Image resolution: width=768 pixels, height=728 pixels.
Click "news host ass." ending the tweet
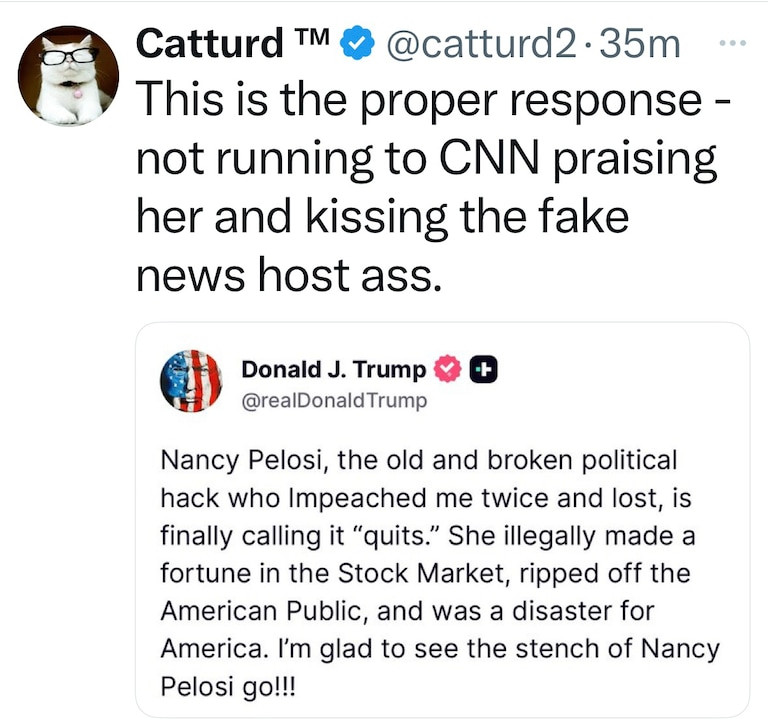pos(289,274)
